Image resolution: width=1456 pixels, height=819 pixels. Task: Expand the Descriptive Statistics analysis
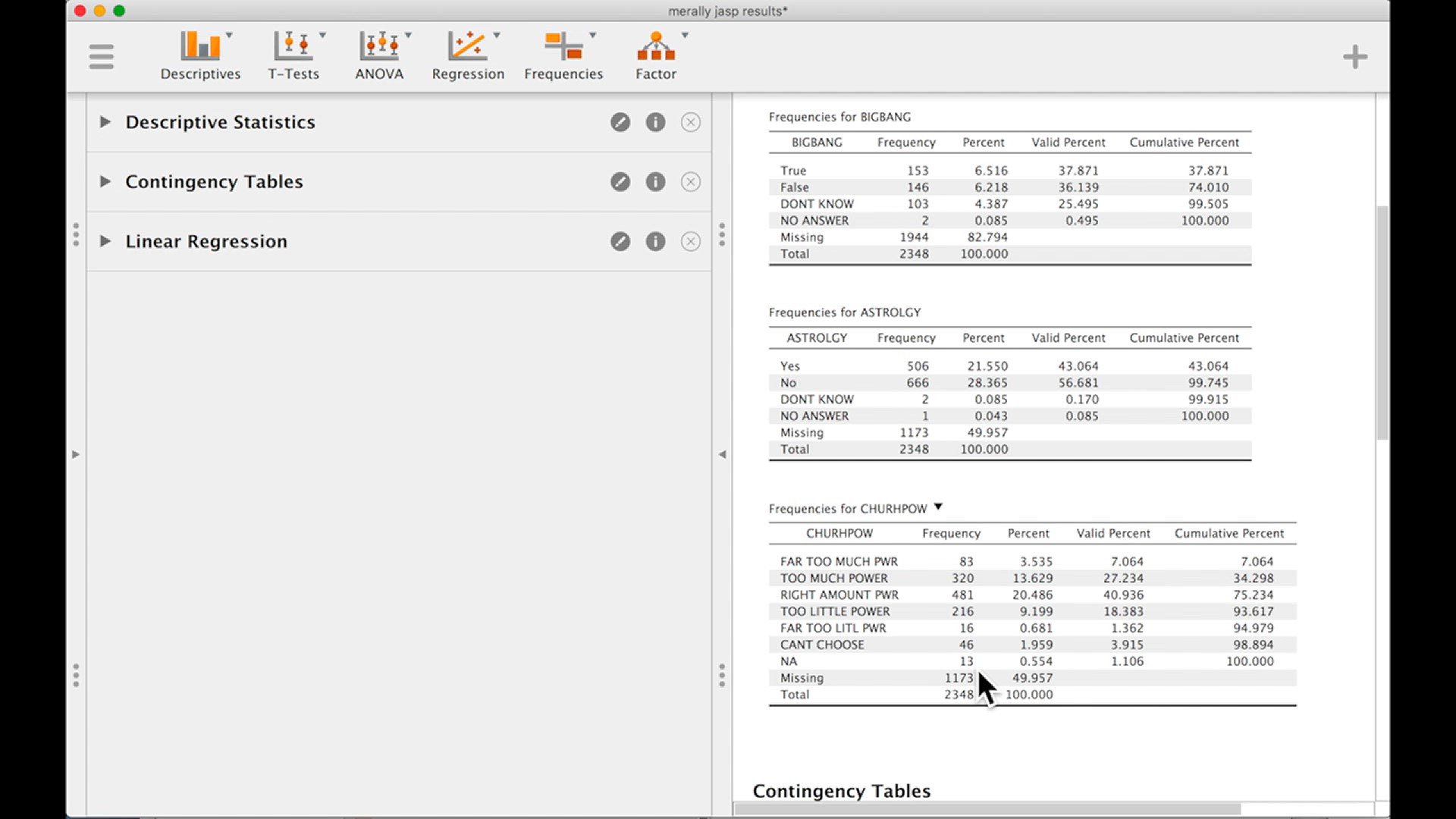click(105, 122)
